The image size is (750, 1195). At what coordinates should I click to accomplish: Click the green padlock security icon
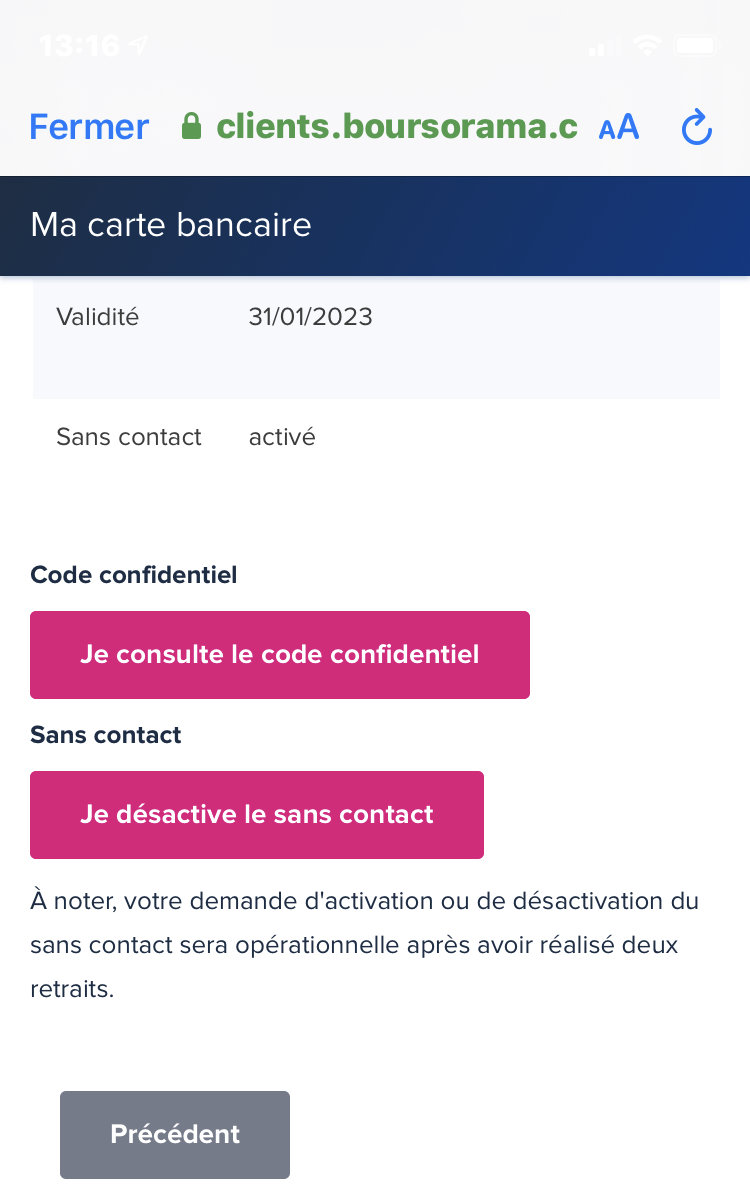click(x=191, y=127)
